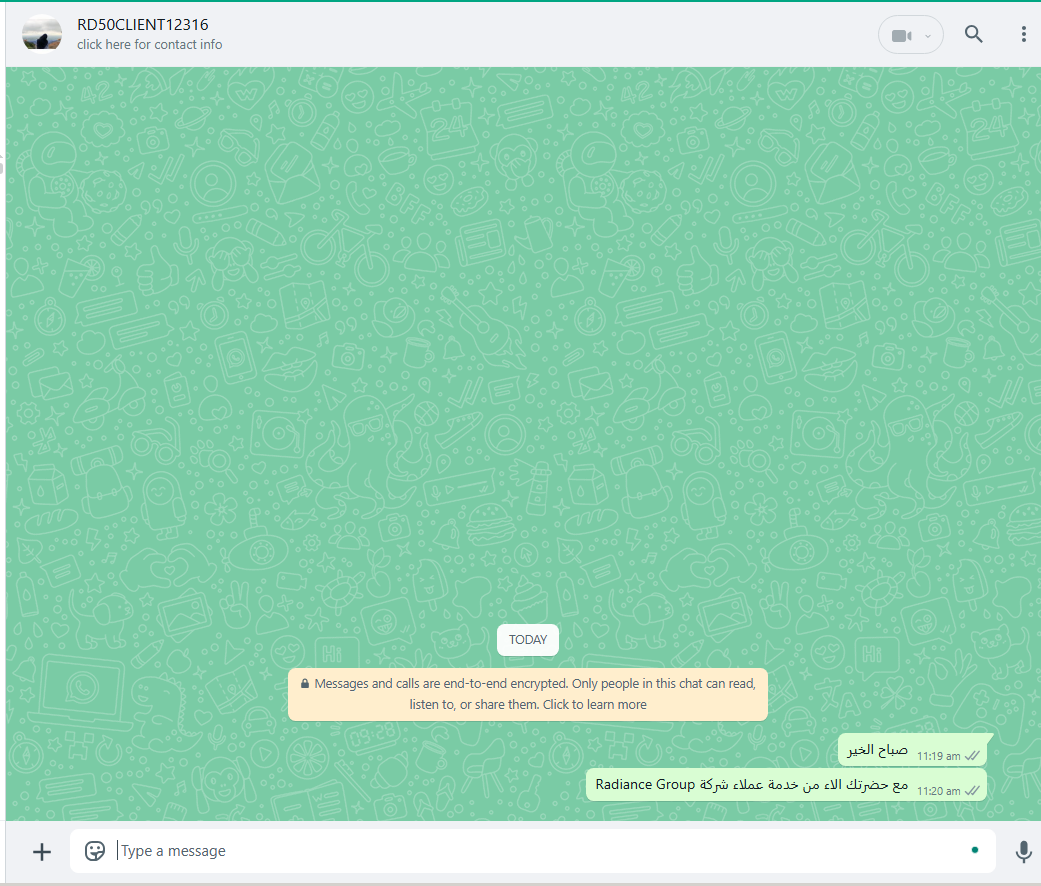
Task: Click the 11:19 am message timestamp
Action: click(x=938, y=756)
